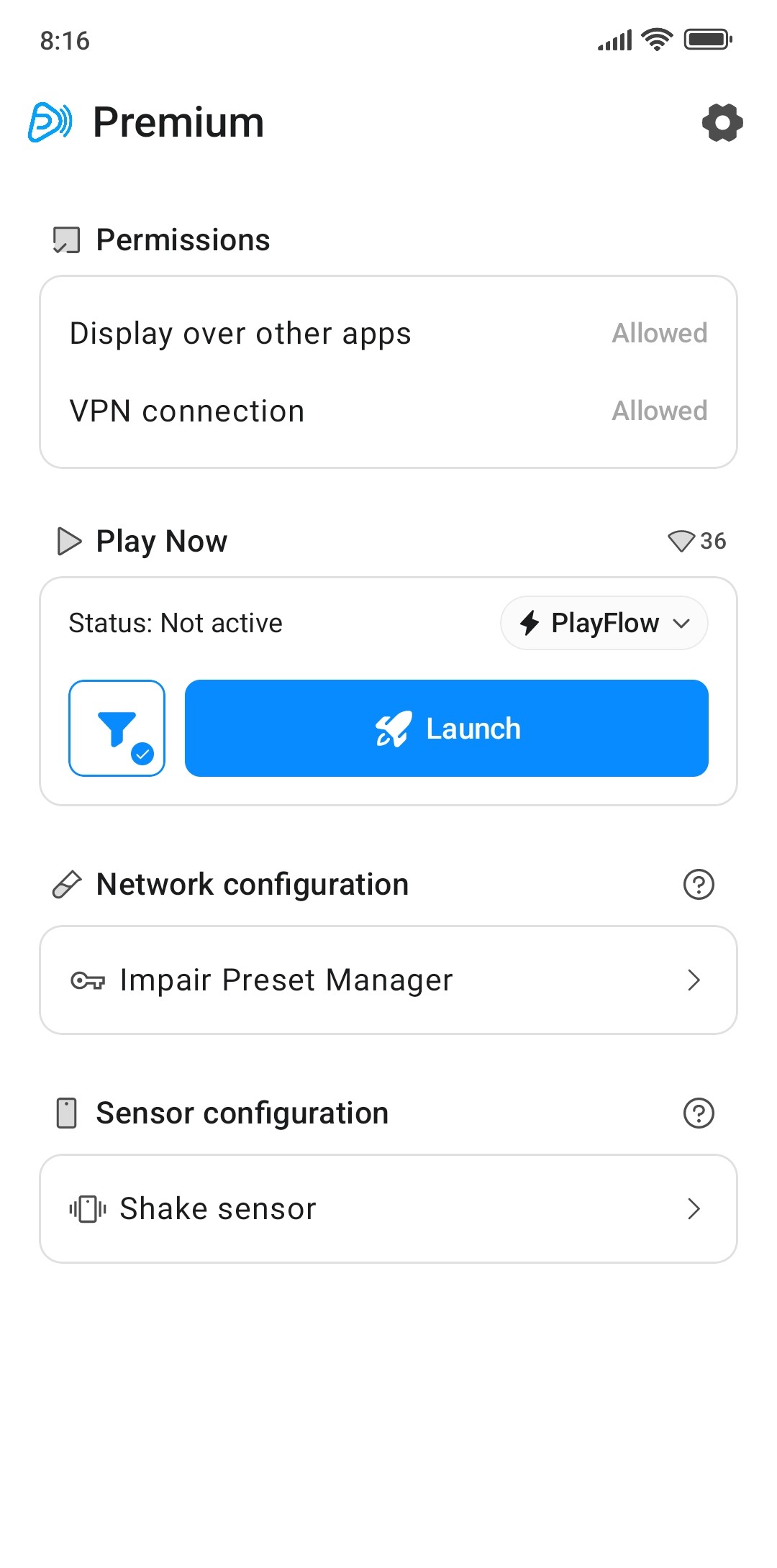
Task: Click the Permissions section icon
Action: point(67,240)
